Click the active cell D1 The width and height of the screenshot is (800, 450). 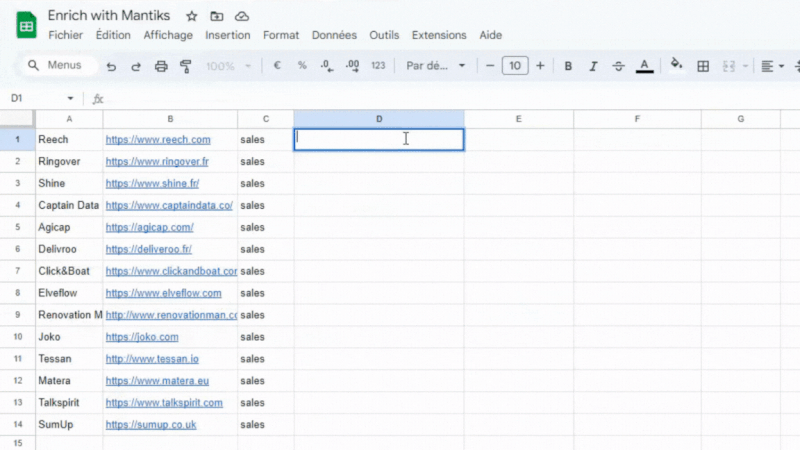[379, 139]
